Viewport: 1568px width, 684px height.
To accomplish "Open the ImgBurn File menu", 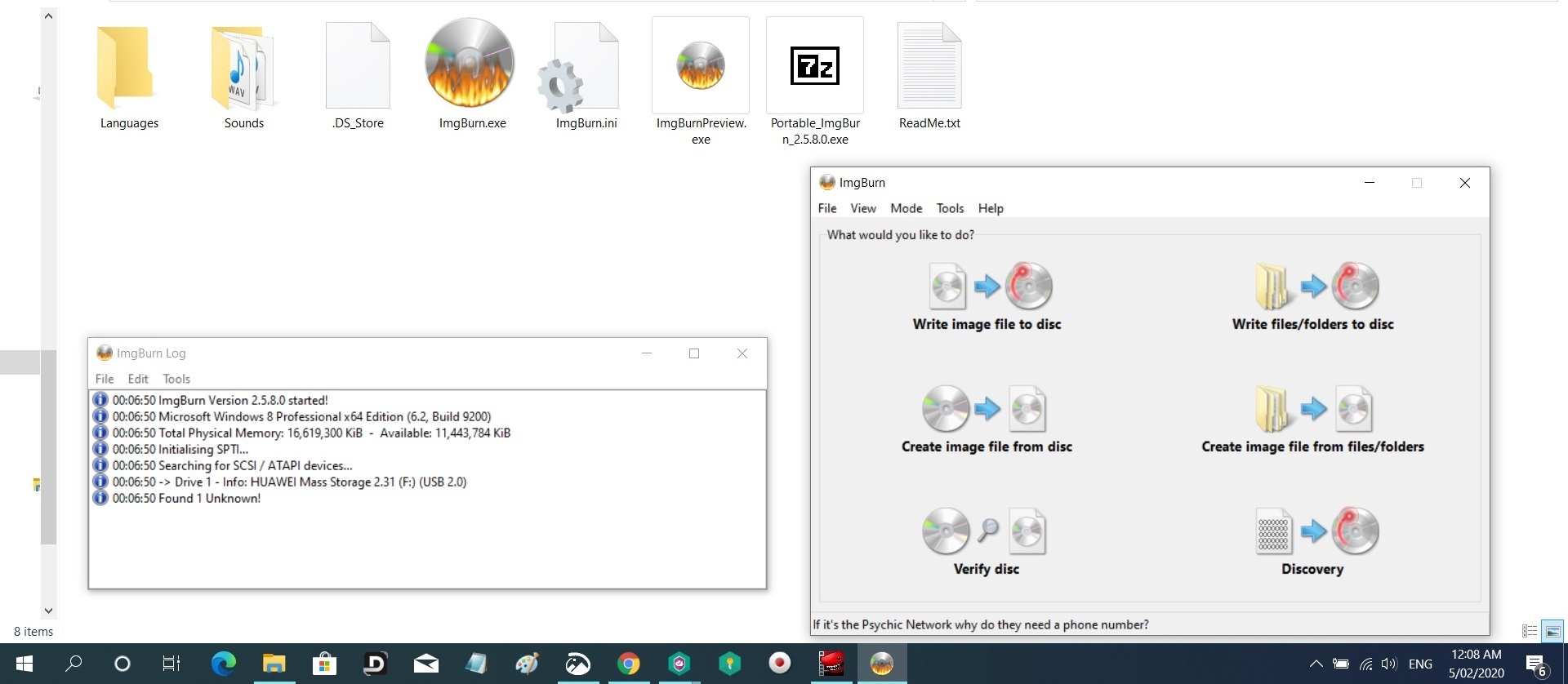I will (x=827, y=208).
